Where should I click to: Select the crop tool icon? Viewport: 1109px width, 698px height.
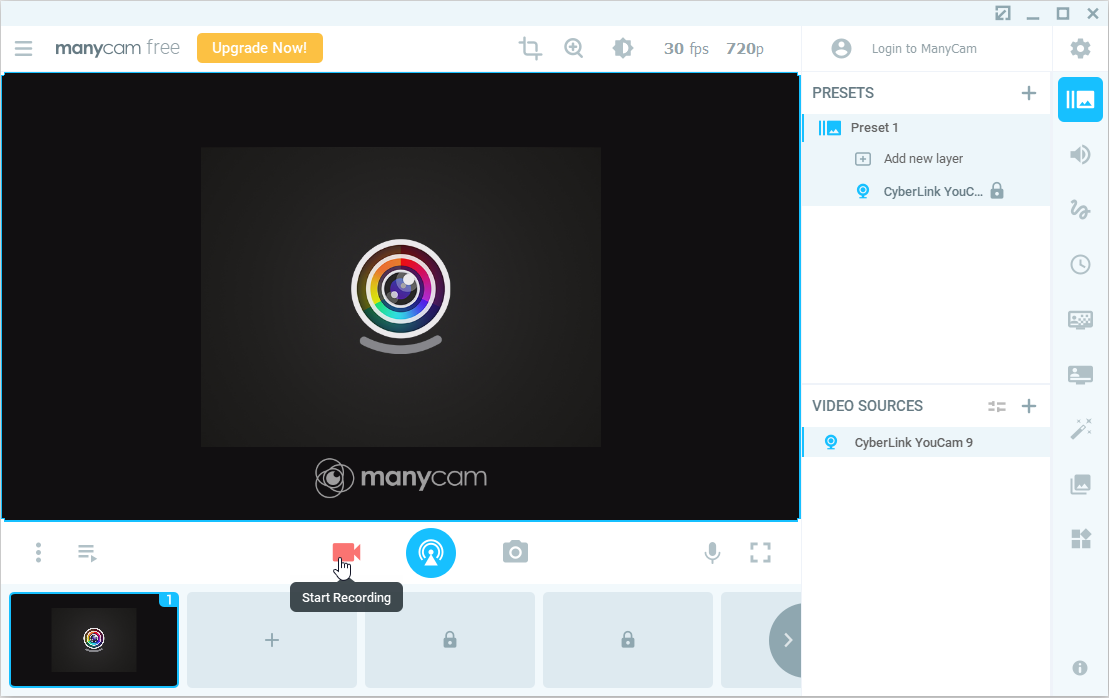pos(530,48)
